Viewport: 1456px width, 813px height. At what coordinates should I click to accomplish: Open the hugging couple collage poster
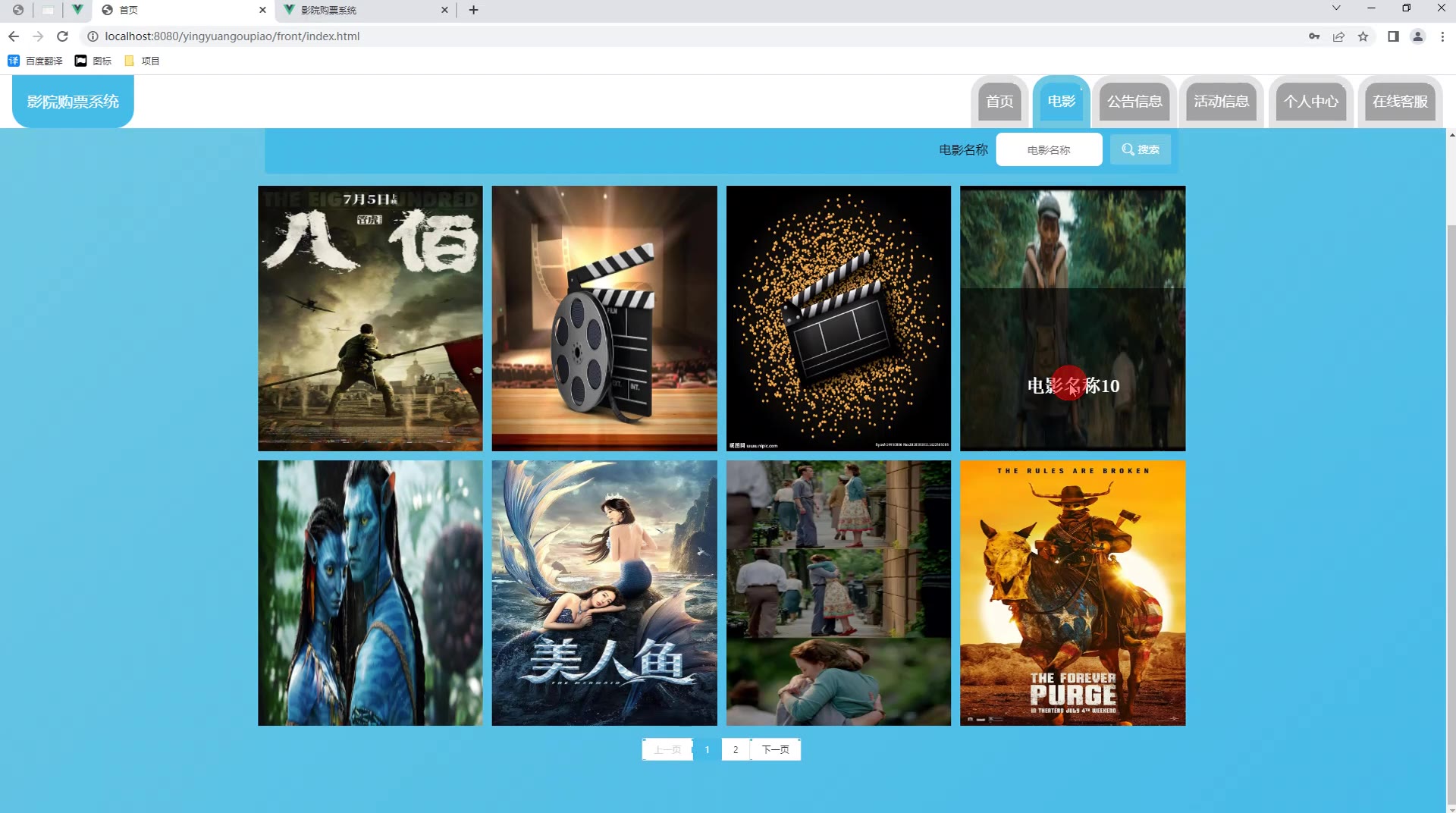coord(839,593)
